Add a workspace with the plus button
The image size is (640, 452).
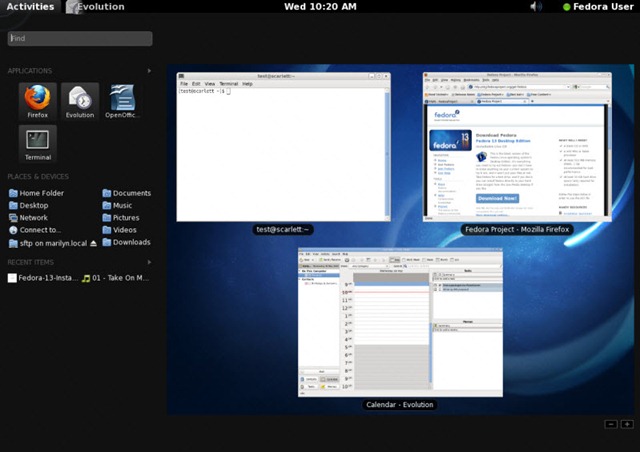(625, 424)
